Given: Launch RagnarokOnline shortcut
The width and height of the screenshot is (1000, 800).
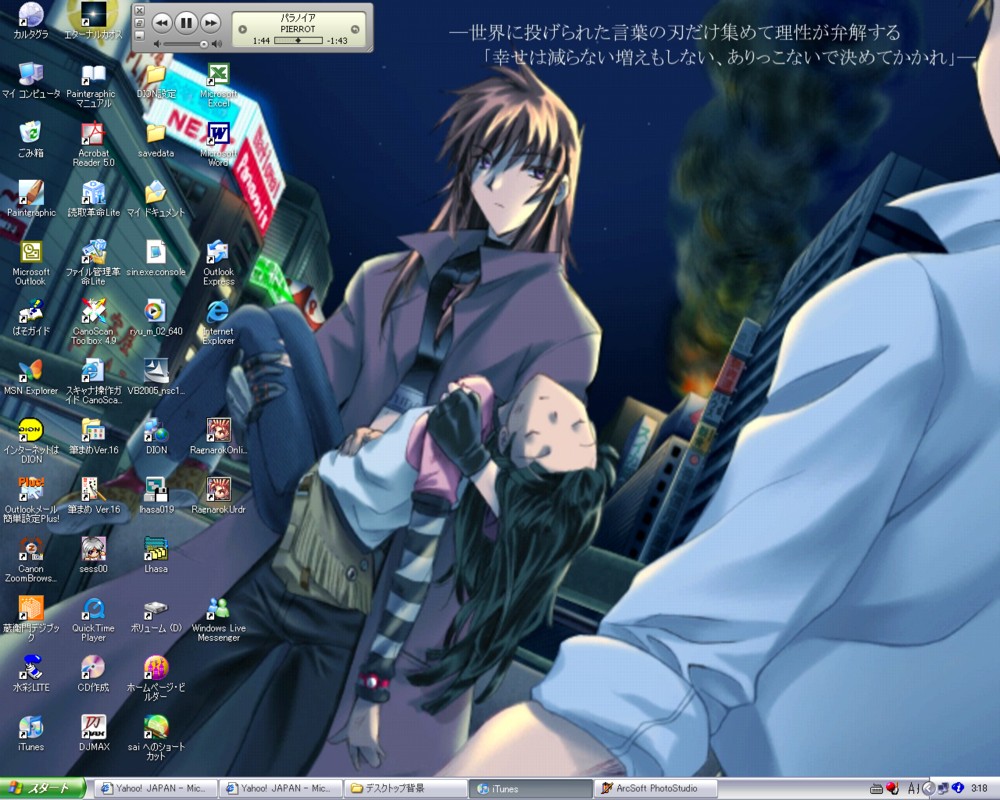Looking at the screenshot, I should tap(218, 436).
